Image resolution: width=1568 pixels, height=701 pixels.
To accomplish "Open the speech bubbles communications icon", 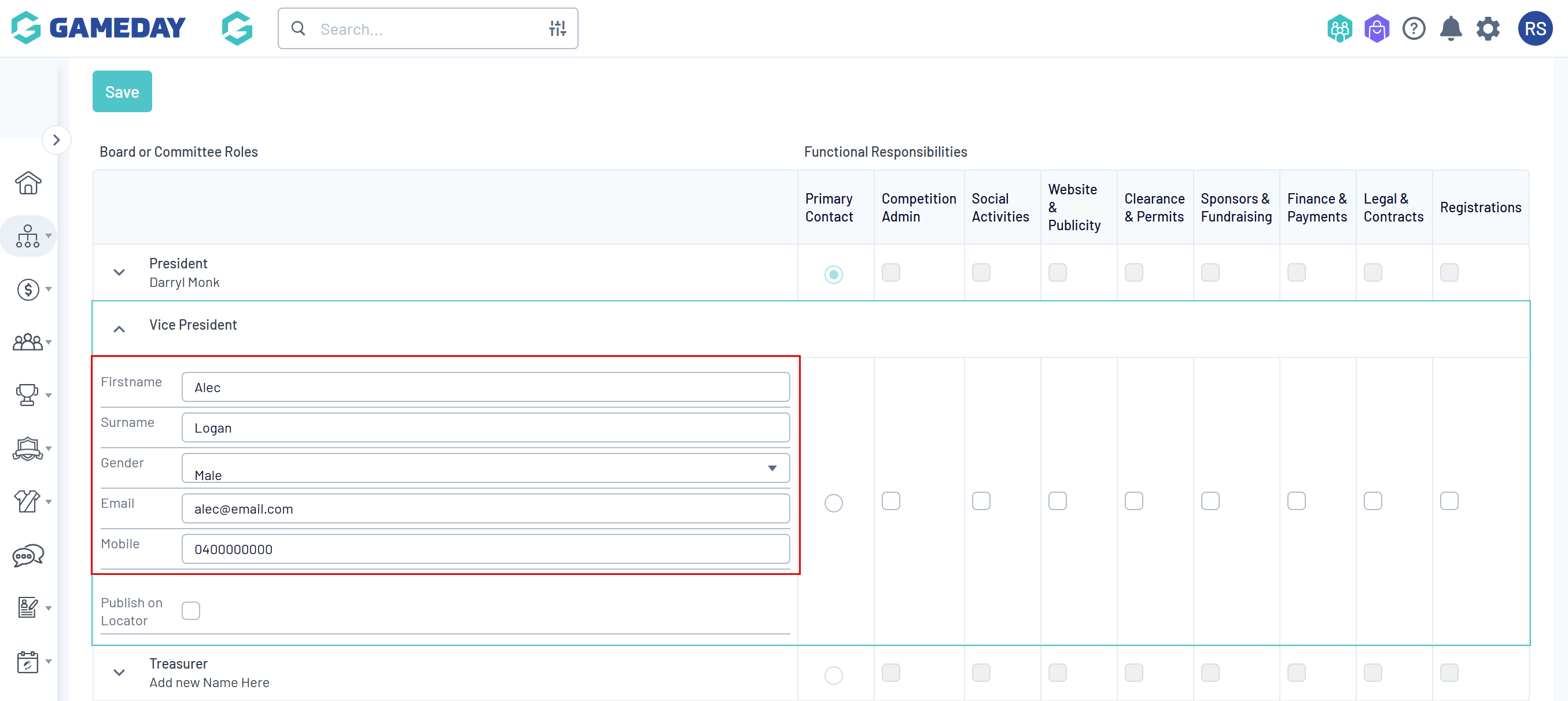I will click(x=28, y=554).
